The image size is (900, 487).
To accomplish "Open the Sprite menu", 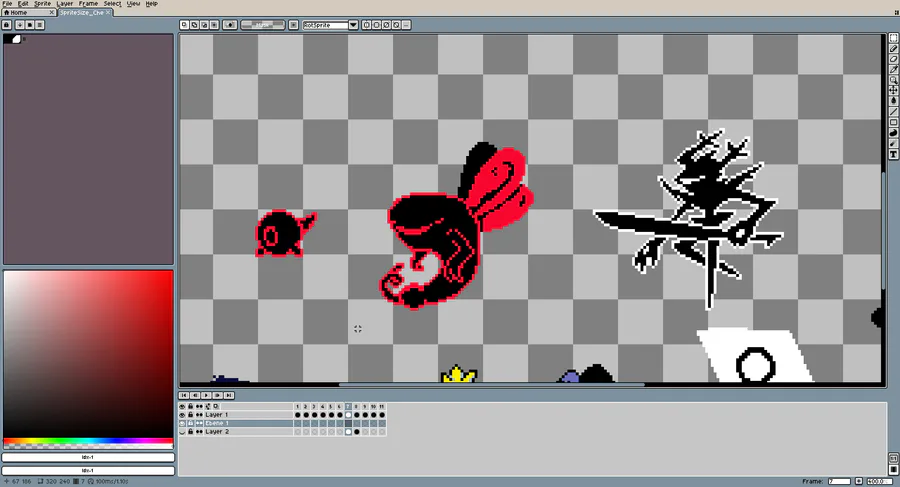I will [42, 3].
